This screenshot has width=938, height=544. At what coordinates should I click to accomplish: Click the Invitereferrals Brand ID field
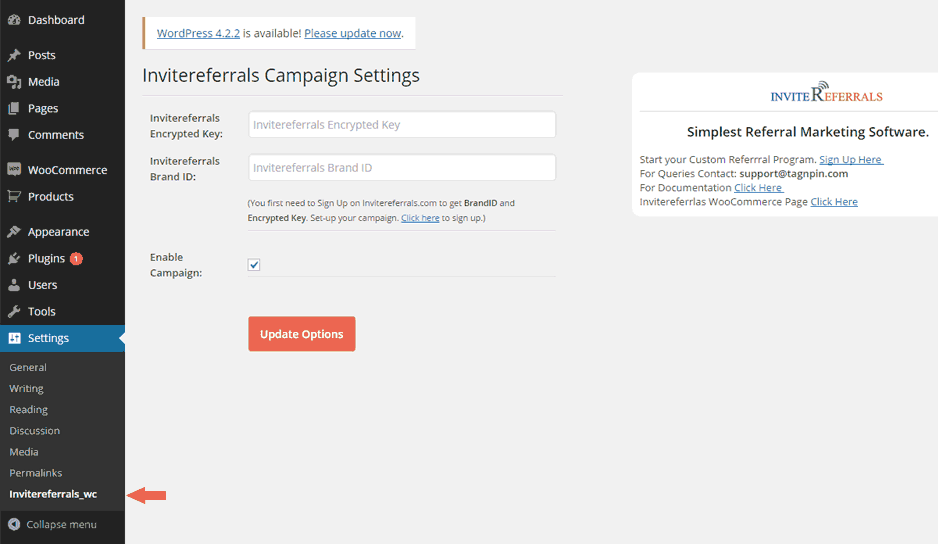(x=402, y=168)
